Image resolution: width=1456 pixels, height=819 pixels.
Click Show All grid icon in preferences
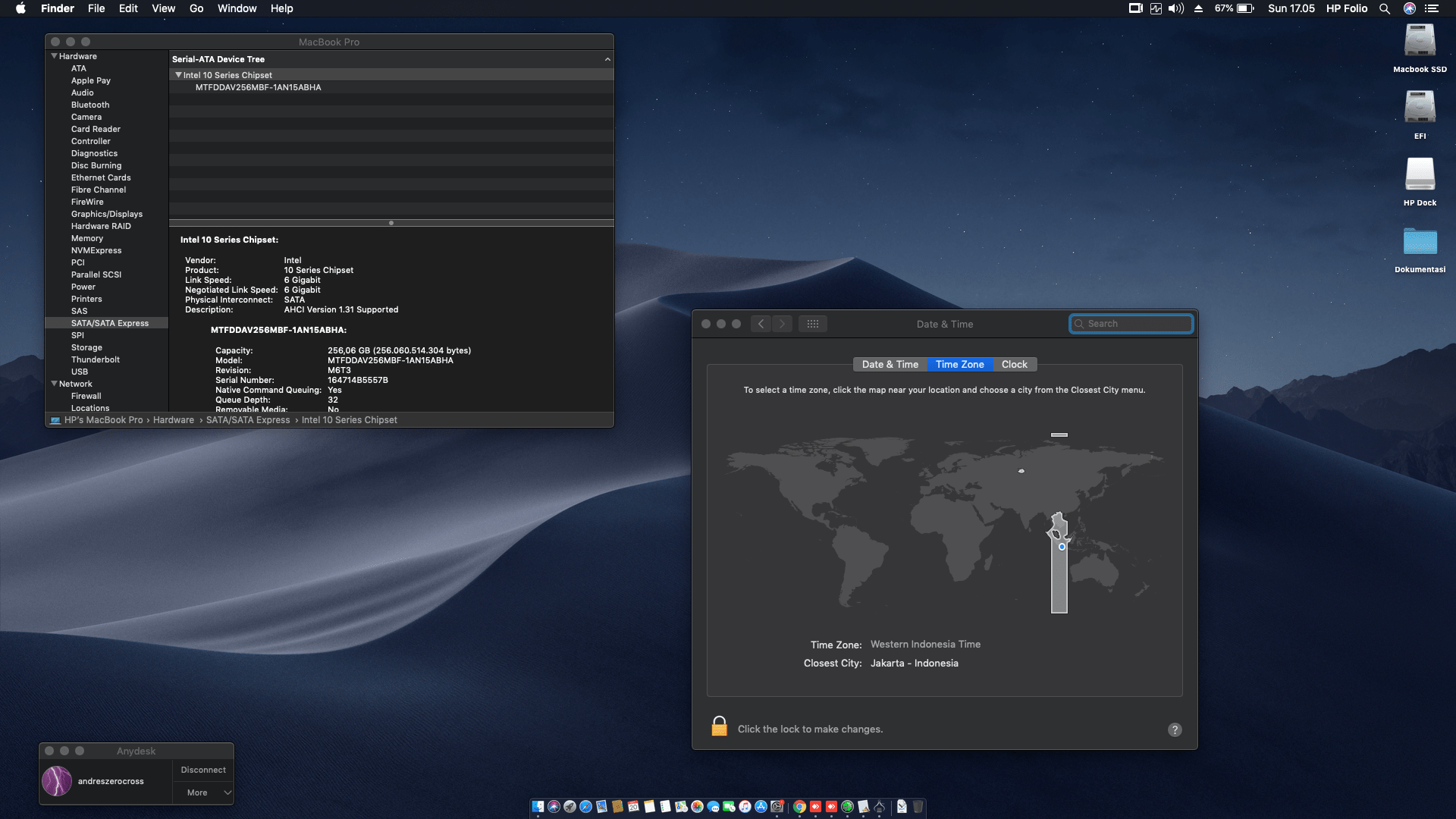(812, 324)
